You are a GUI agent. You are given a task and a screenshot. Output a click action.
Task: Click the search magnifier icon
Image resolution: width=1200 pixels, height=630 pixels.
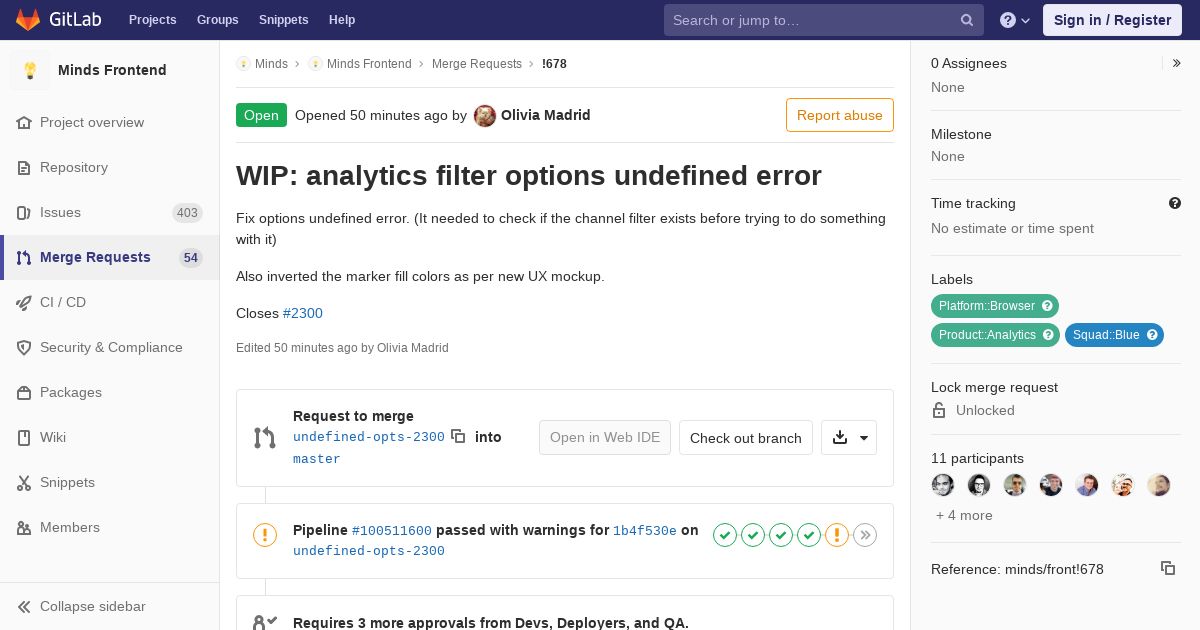click(x=967, y=20)
